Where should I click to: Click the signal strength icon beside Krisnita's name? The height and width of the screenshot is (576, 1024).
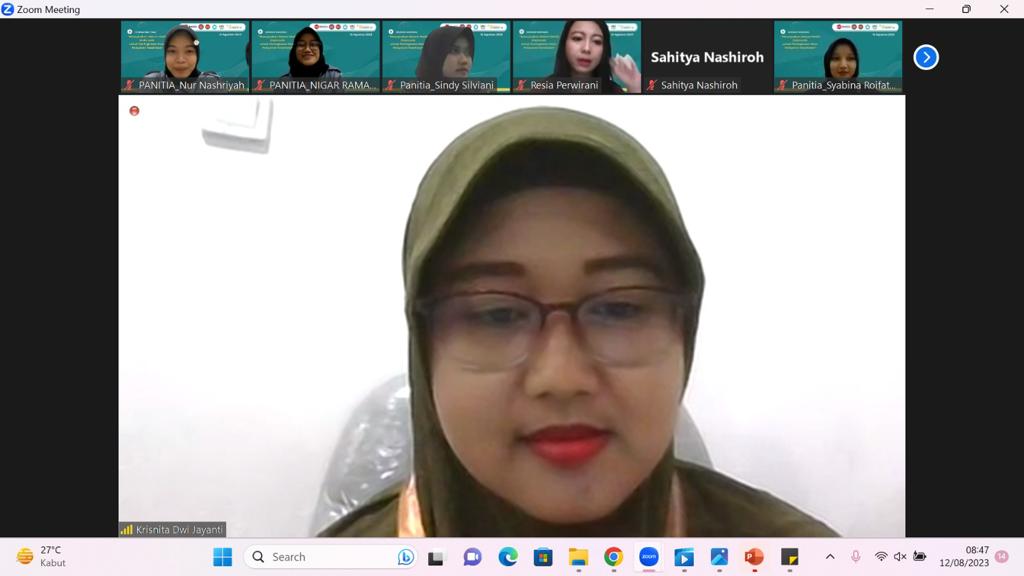coord(127,529)
